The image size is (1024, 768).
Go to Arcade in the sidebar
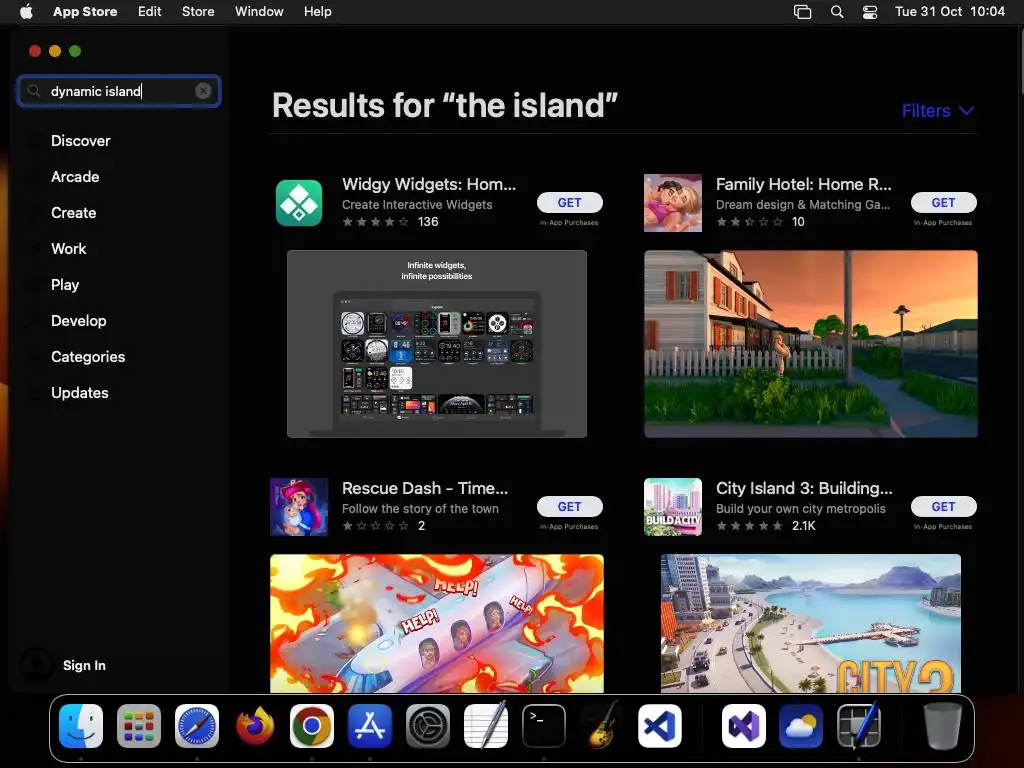(x=75, y=177)
